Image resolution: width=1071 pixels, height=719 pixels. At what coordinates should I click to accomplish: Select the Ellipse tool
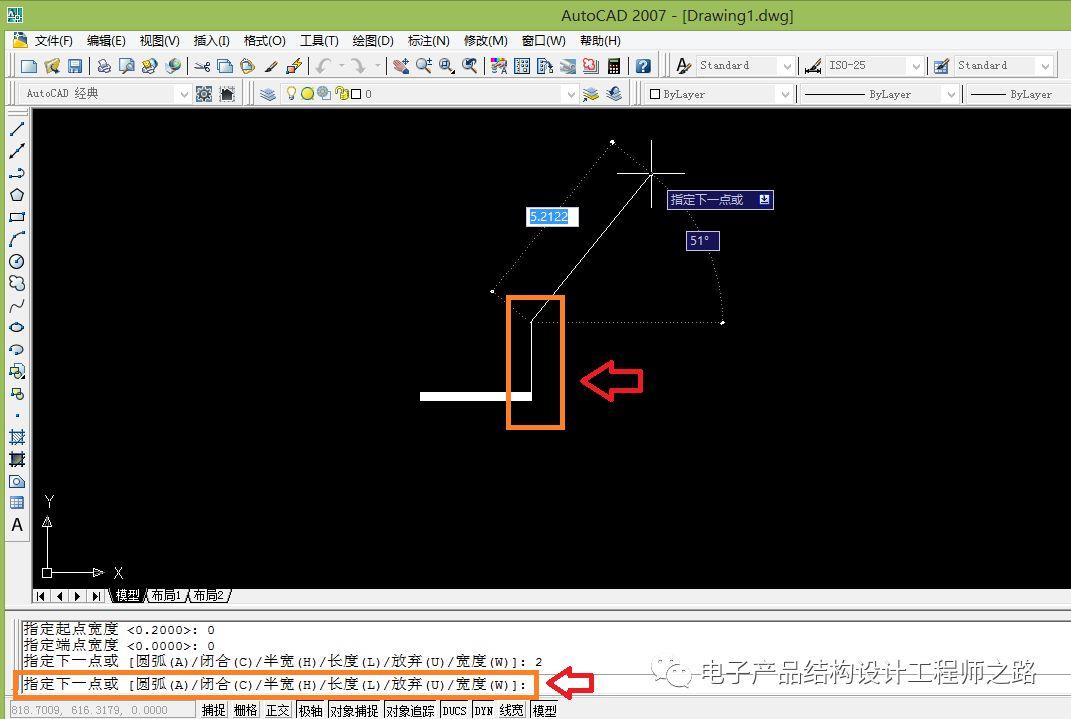(17, 327)
